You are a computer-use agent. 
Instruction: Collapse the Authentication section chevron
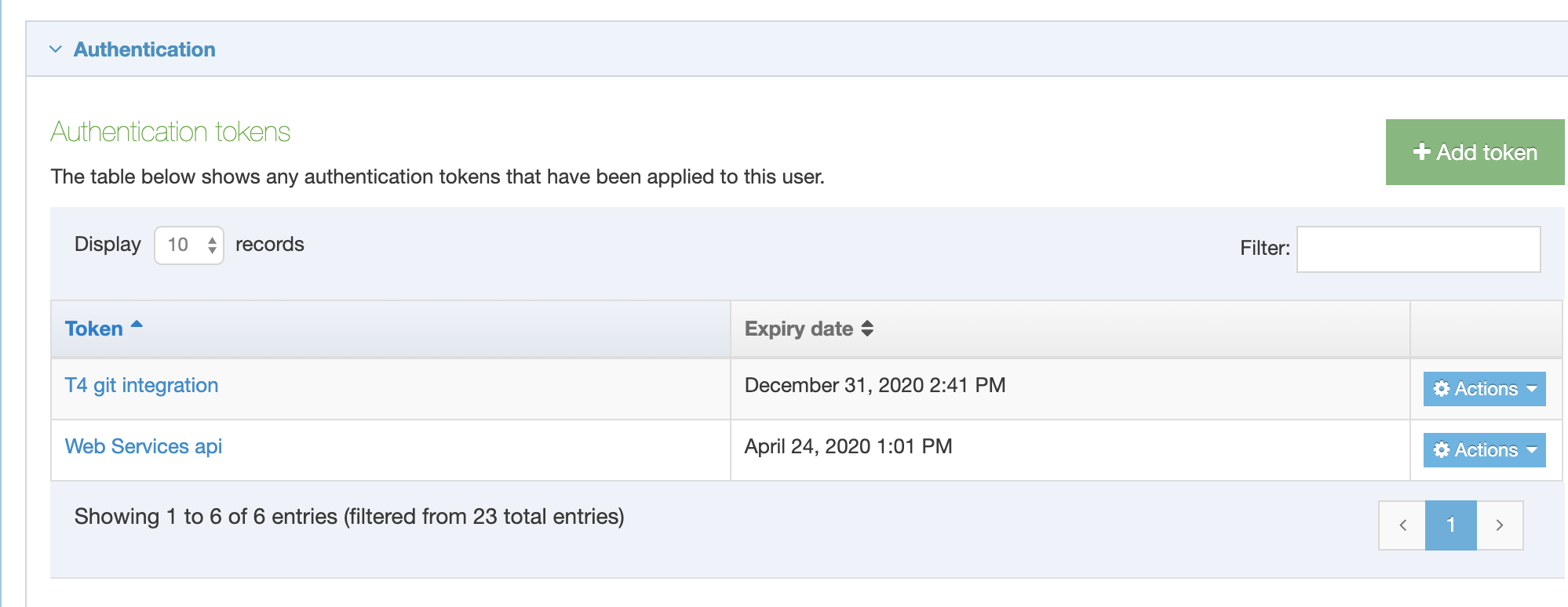point(56,49)
